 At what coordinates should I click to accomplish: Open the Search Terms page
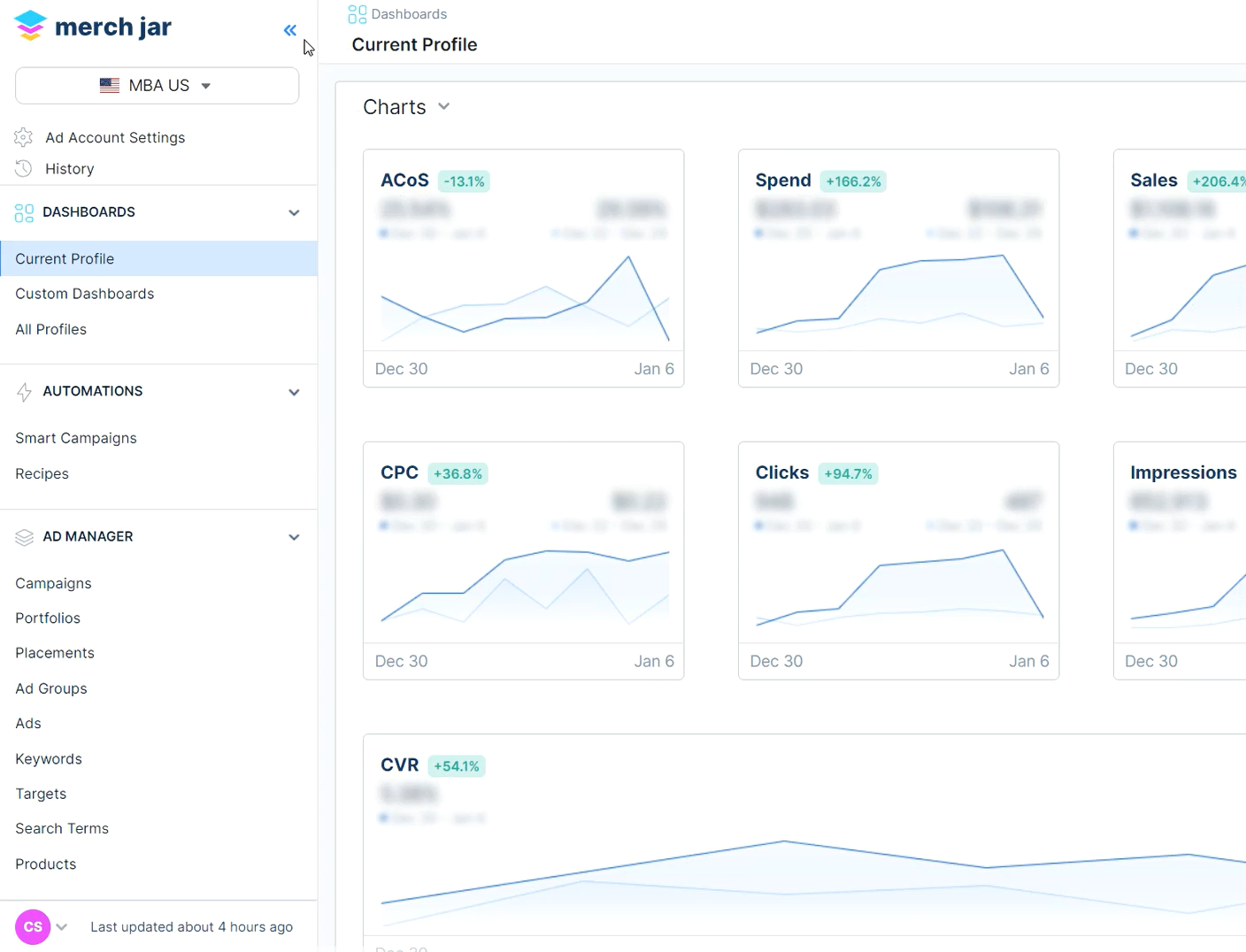coord(62,828)
